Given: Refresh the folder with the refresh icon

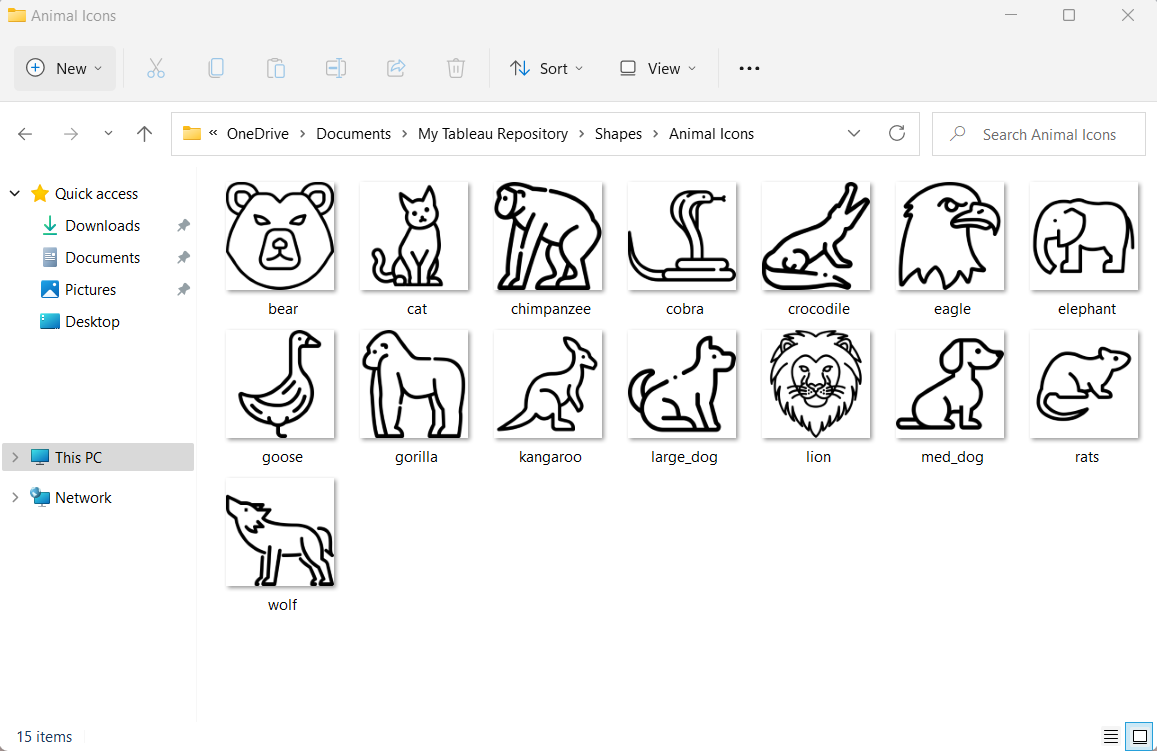Looking at the screenshot, I should 897,133.
